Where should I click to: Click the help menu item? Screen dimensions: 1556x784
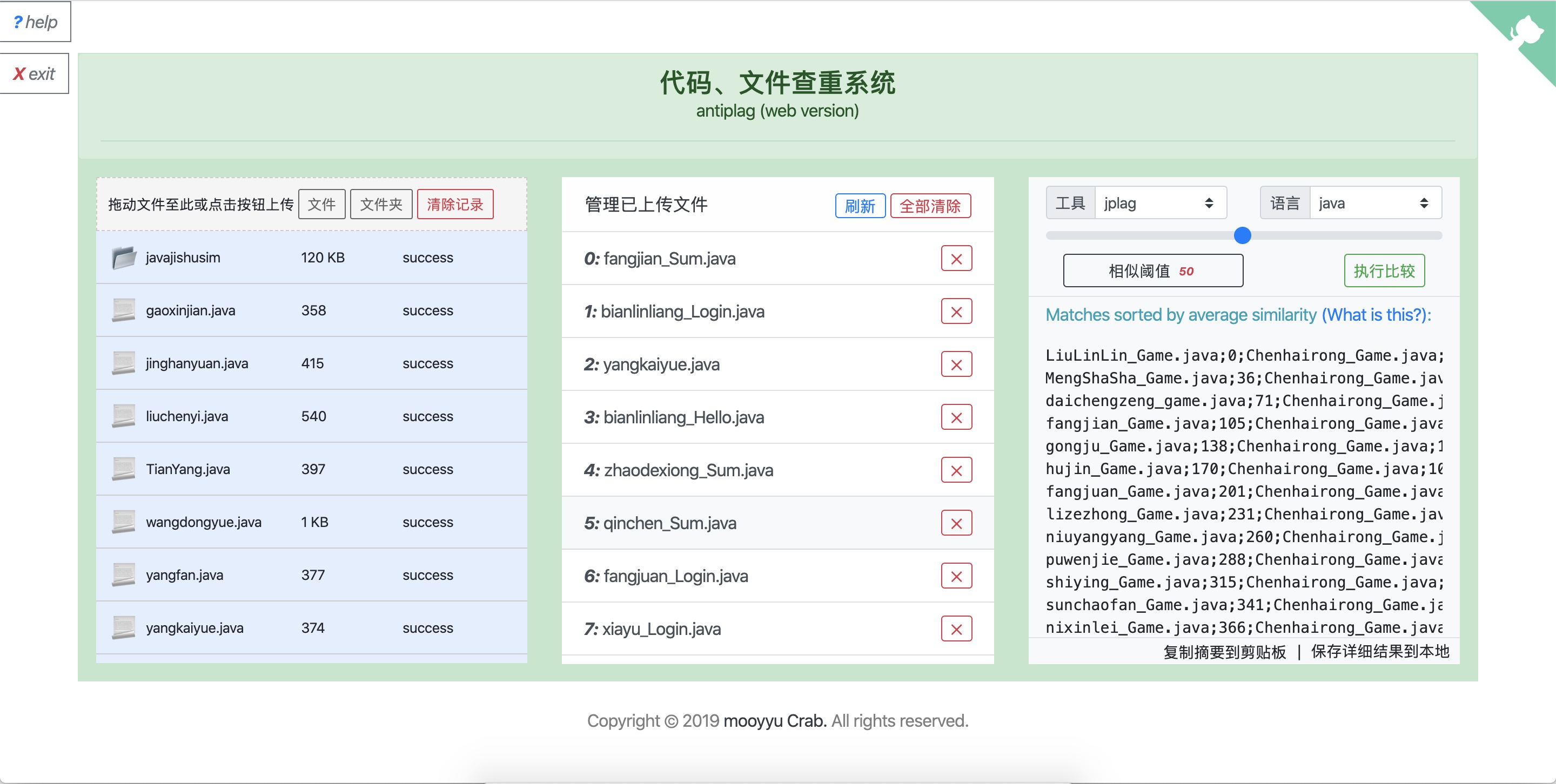(x=35, y=22)
